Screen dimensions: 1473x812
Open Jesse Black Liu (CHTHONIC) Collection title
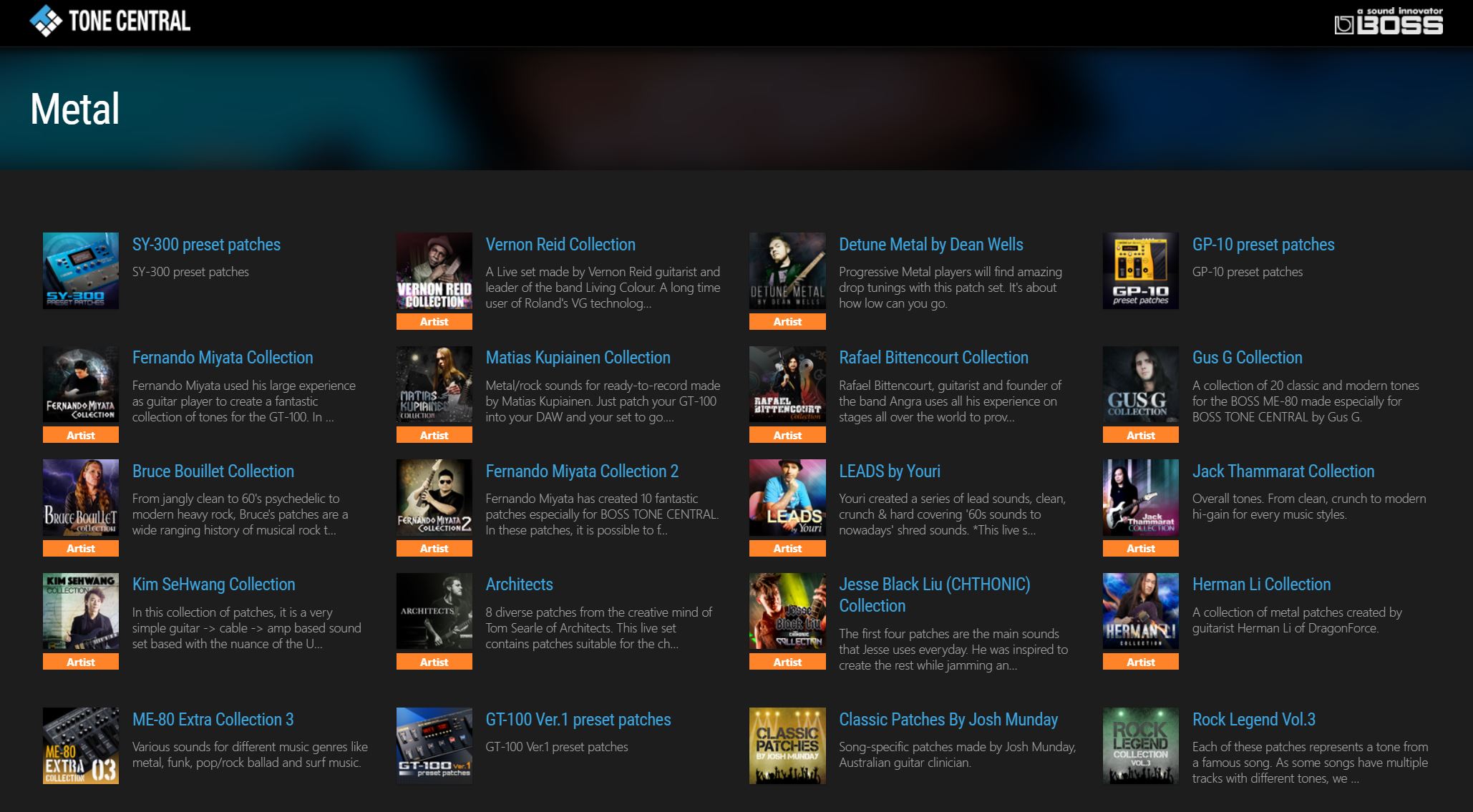tap(935, 595)
